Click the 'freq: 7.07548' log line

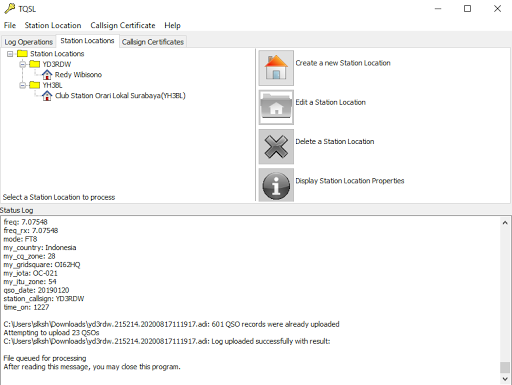(x=25, y=222)
